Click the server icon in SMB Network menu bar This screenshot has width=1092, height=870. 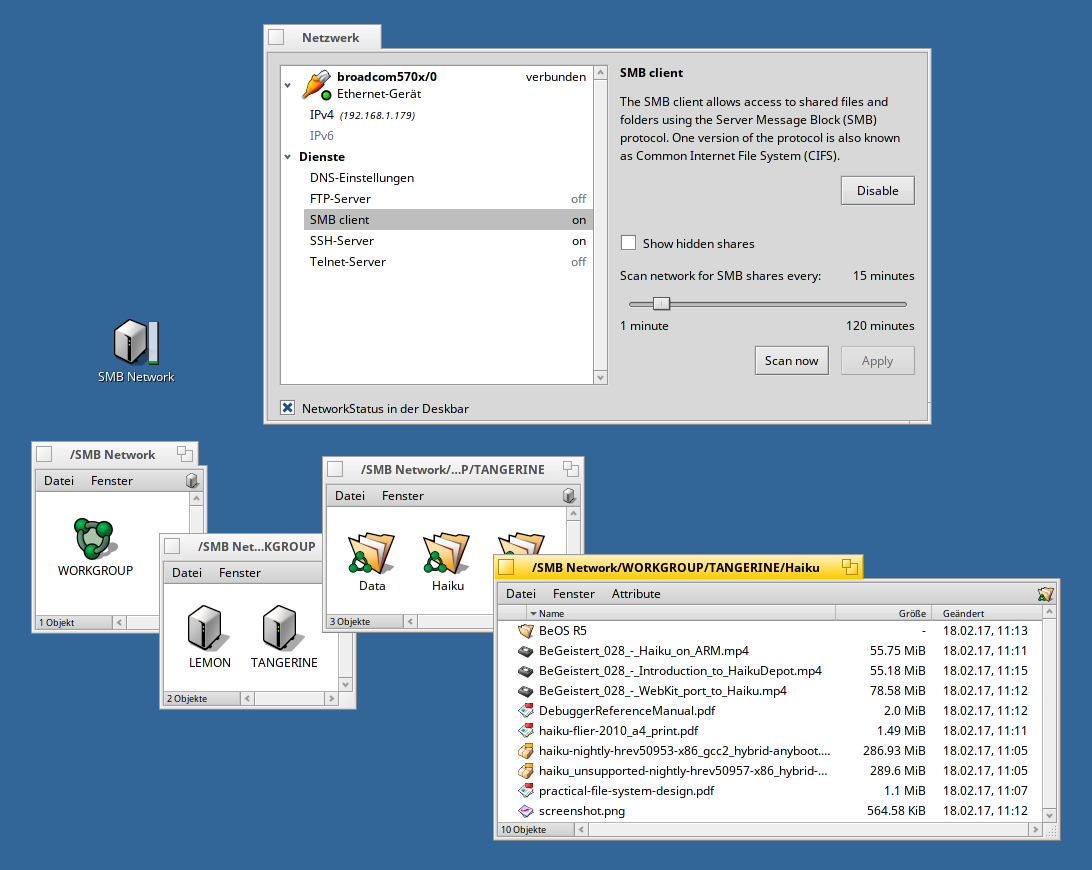click(192, 481)
